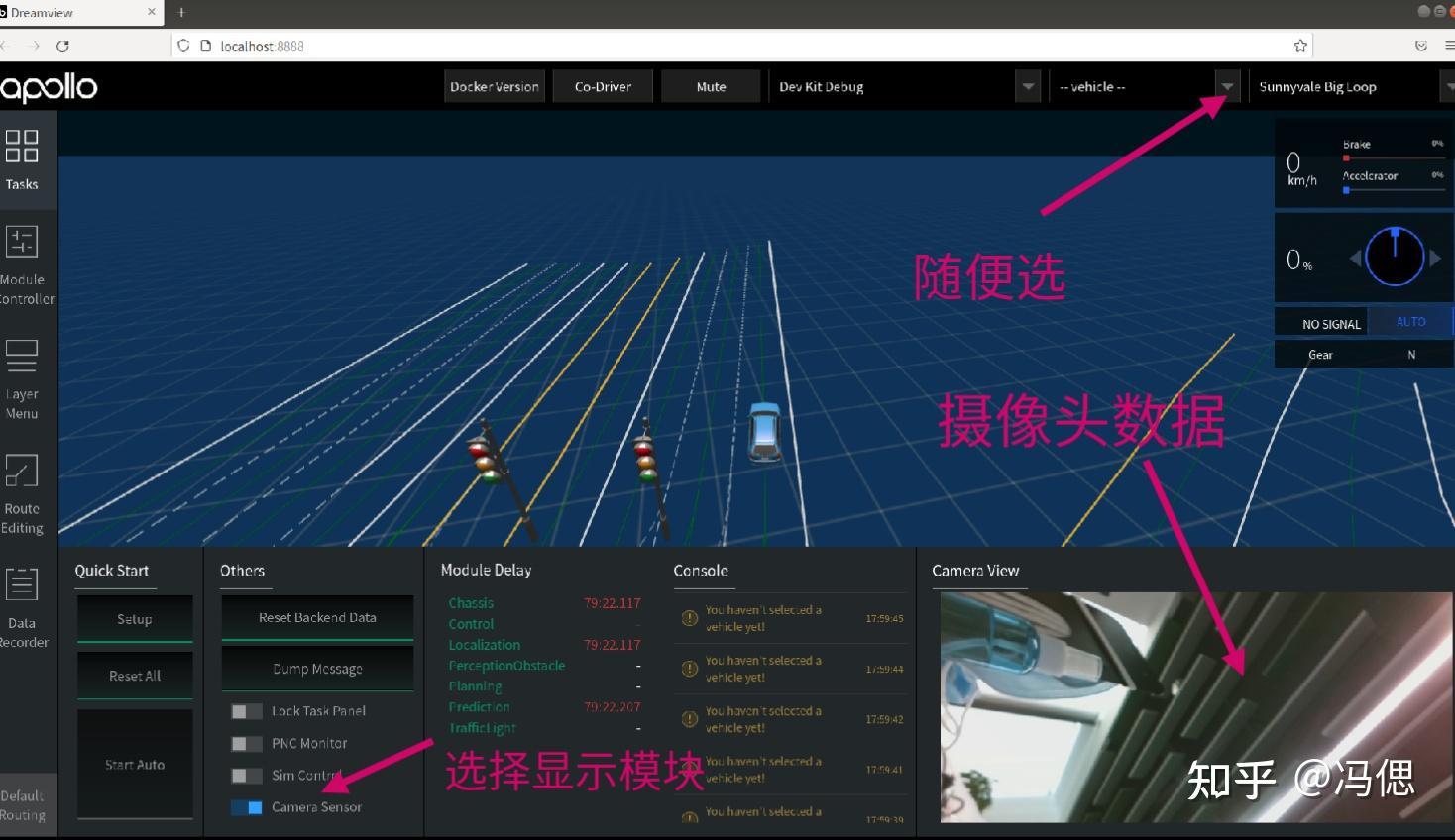Click the Reset Backend Data button
Viewport: 1455px width, 840px height.
point(316,616)
